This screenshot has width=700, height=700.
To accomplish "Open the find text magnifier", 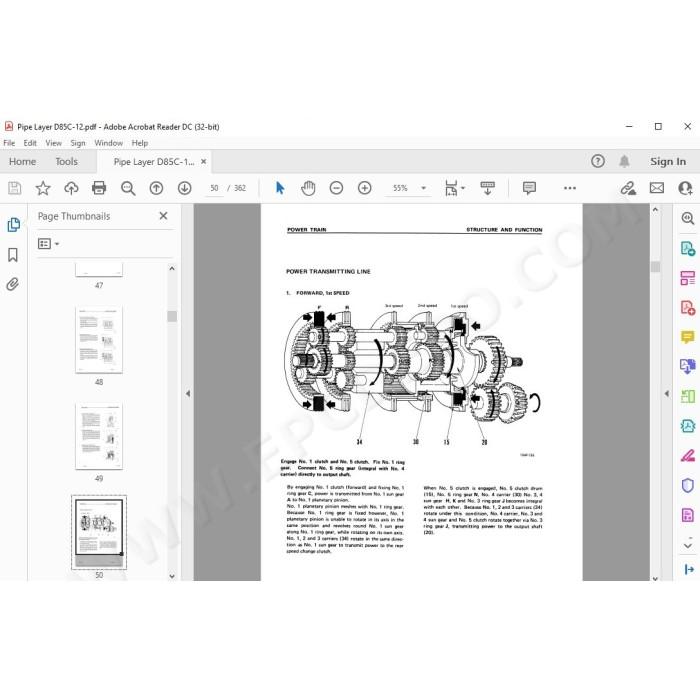I will (x=128, y=188).
